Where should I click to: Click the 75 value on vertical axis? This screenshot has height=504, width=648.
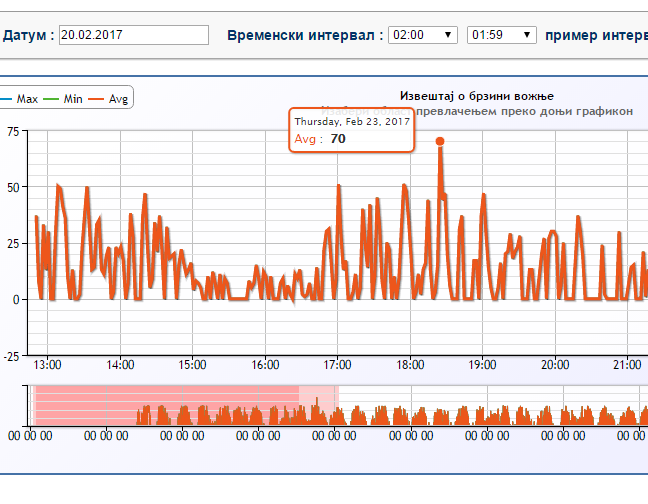(12, 131)
